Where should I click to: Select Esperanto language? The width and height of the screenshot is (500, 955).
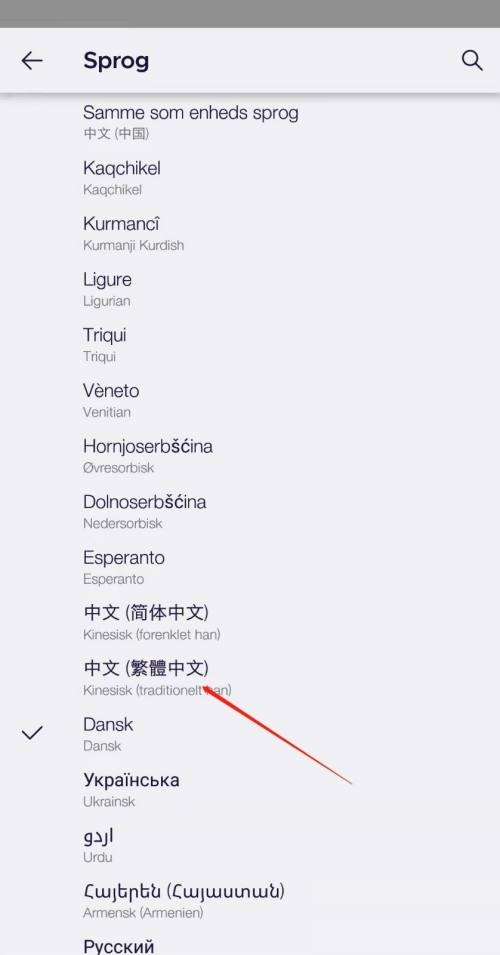250,568
